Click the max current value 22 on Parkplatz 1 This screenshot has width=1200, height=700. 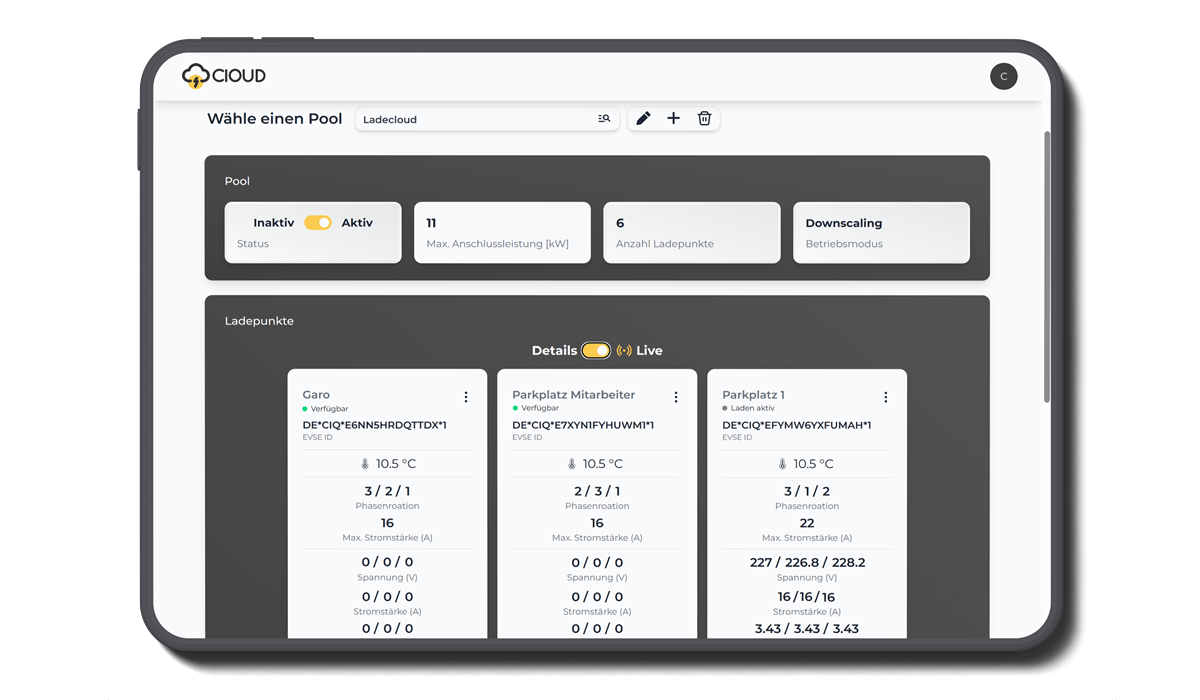tap(807, 523)
